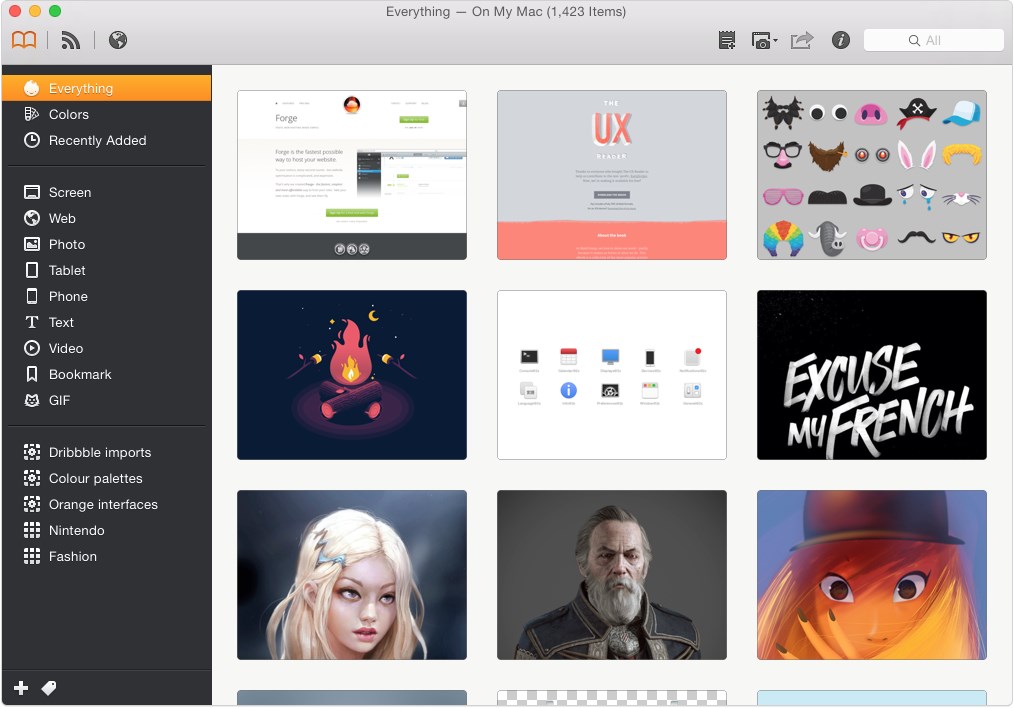Click the Video play icon in sidebar
This screenshot has width=1014, height=708.
pyautogui.click(x=32, y=348)
